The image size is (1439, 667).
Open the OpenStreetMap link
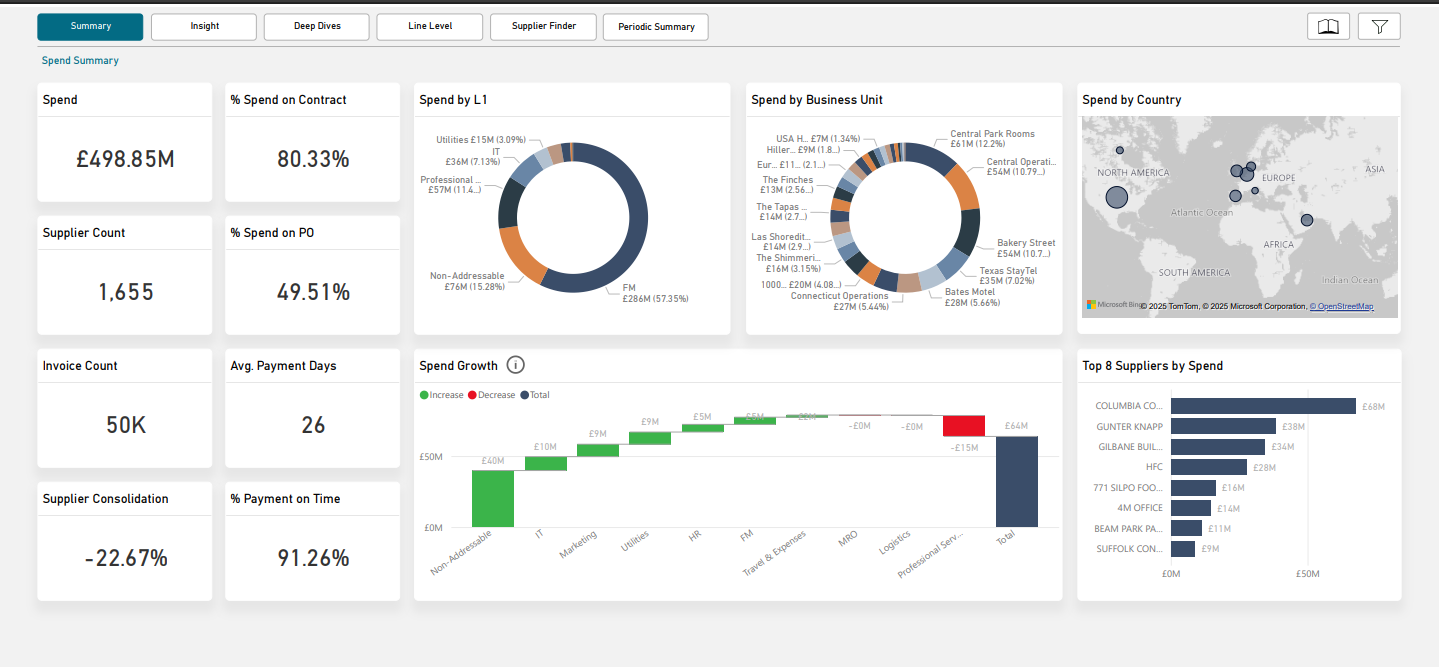1344,306
